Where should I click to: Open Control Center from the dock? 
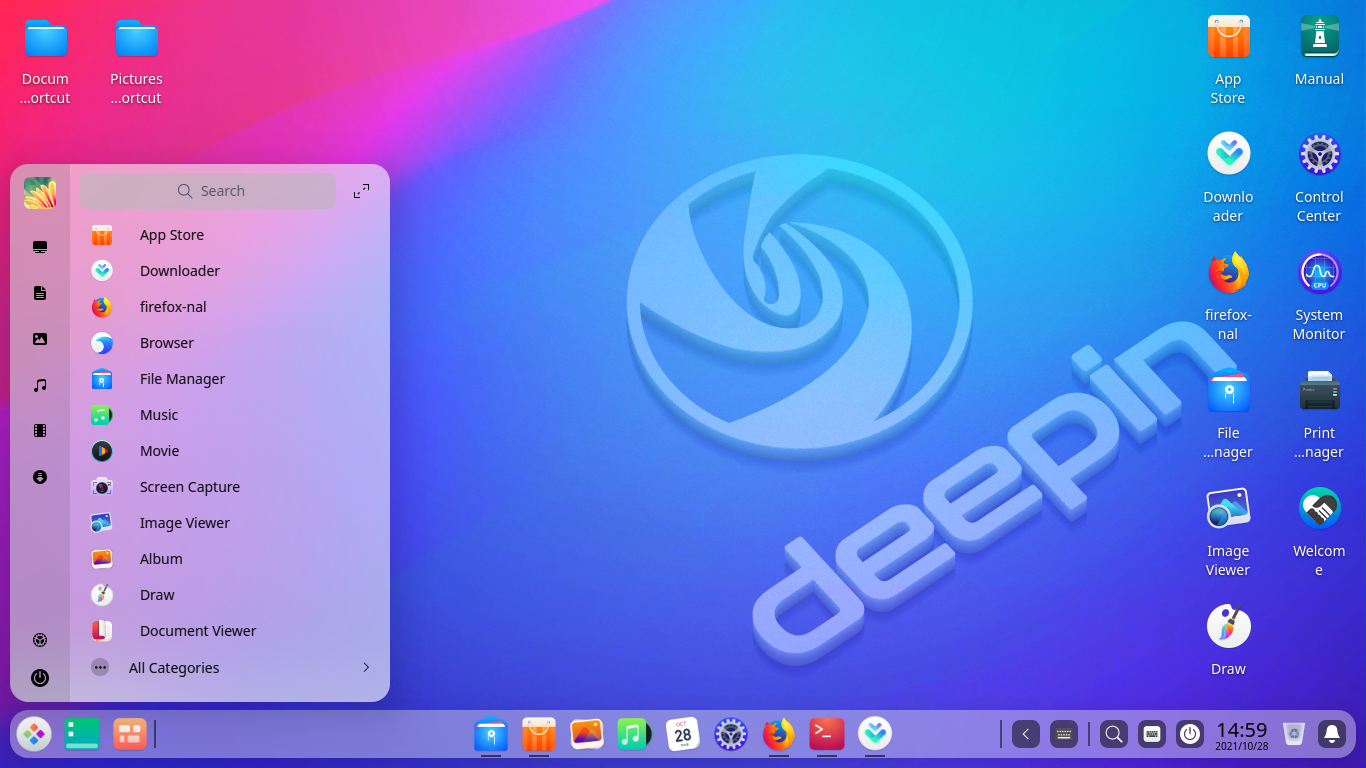click(731, 735)
